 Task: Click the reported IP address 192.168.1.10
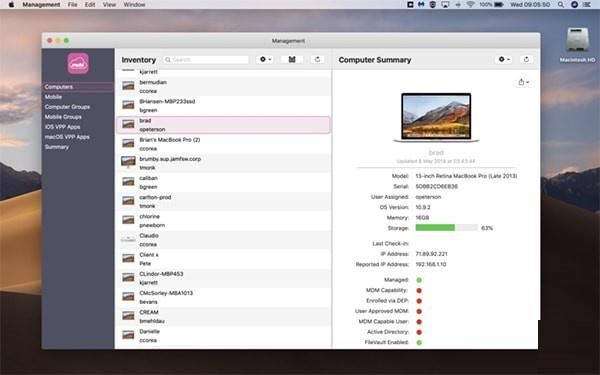[x=431, y=264]
